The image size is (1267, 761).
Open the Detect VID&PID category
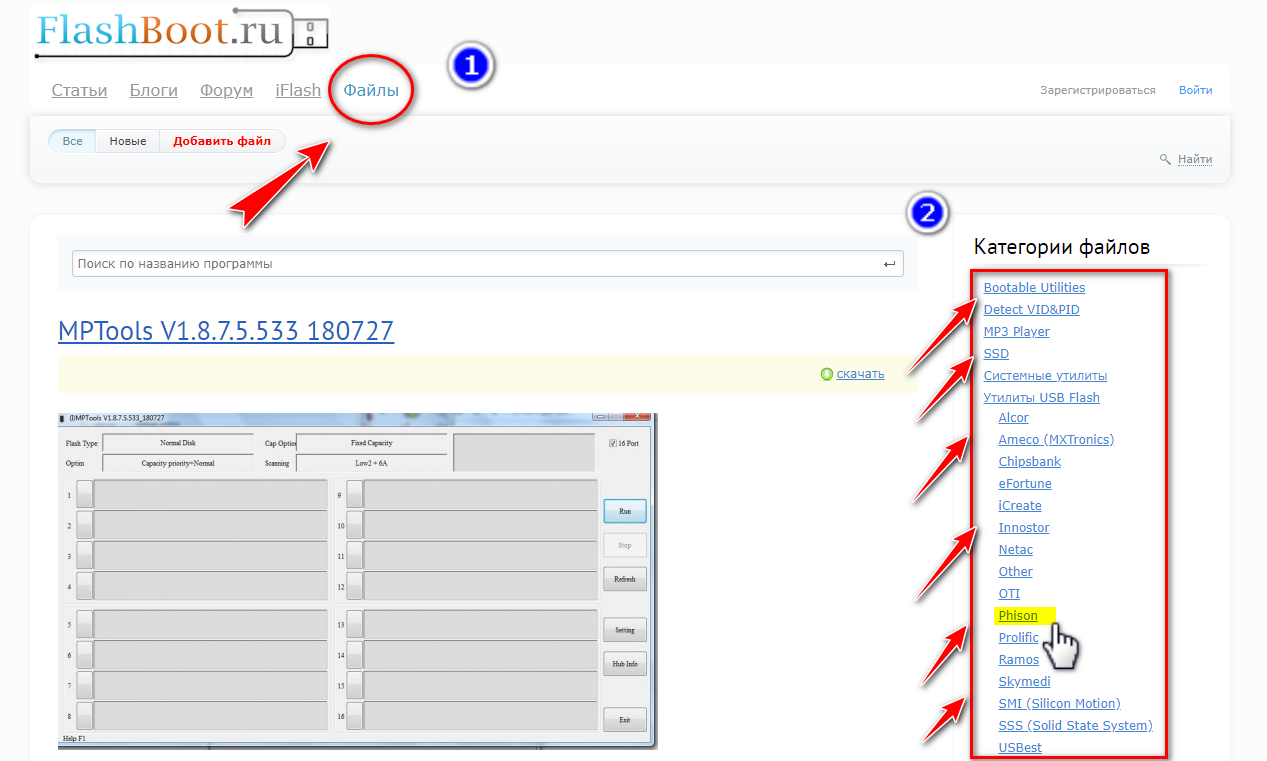coord(1031,309)
